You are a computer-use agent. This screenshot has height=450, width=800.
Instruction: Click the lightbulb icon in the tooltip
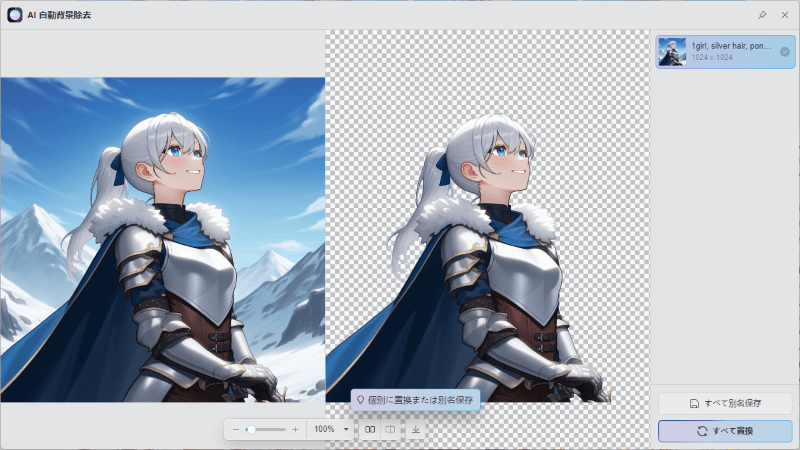(361, 399)
